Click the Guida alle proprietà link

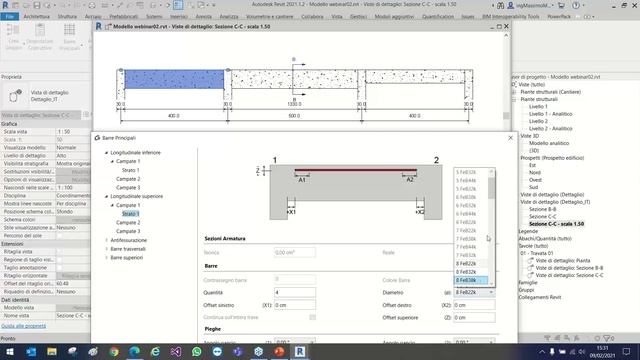tap(24, 326)
